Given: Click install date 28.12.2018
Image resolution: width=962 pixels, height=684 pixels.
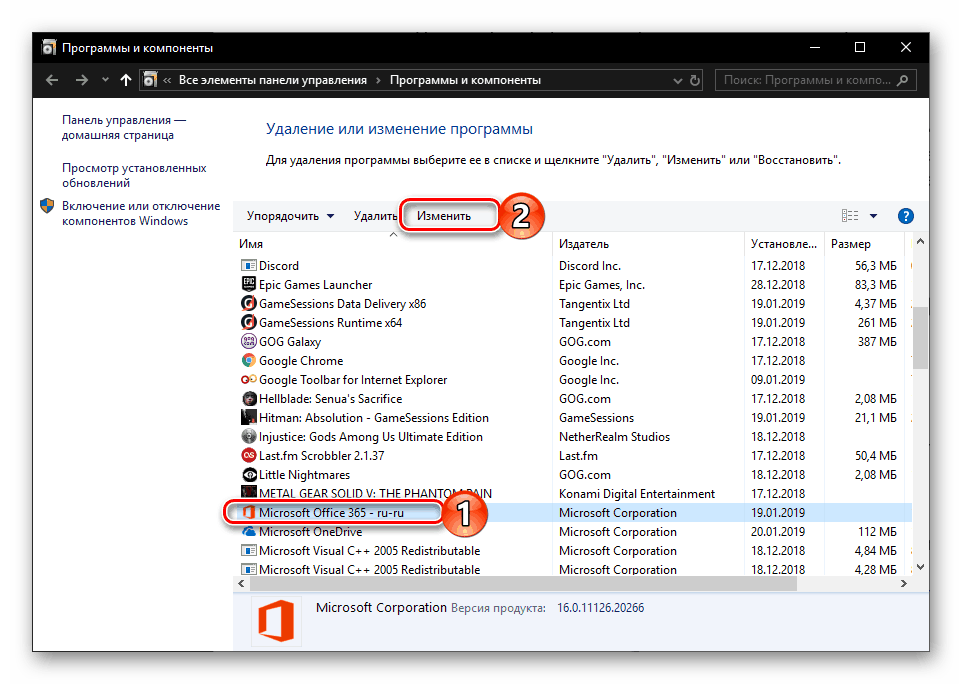Looking at the screenshot, I should pos(778,285).
